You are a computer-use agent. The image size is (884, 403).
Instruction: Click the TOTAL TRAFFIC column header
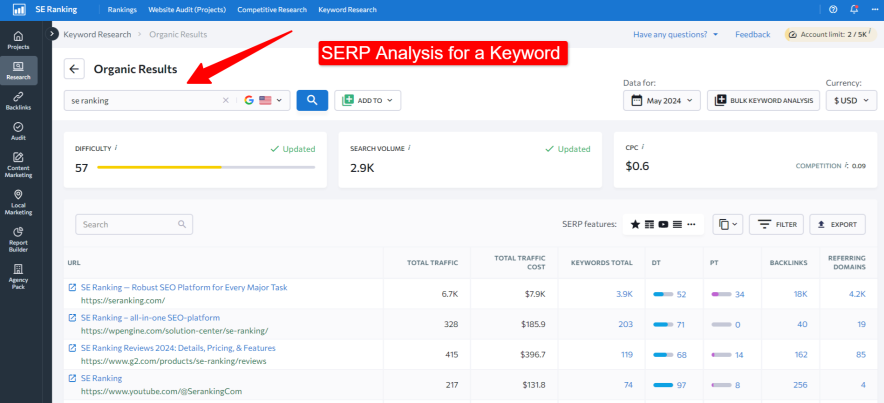pyautogui.click(x=432, y=263)
